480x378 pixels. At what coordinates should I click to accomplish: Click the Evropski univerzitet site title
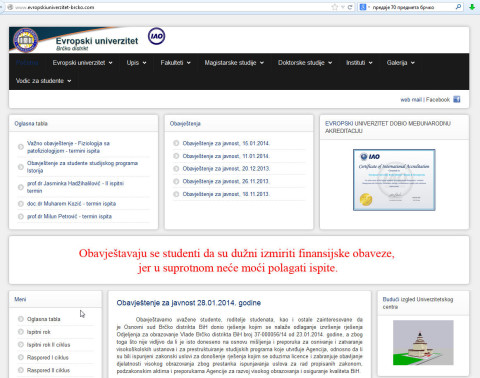click(97, 41)
